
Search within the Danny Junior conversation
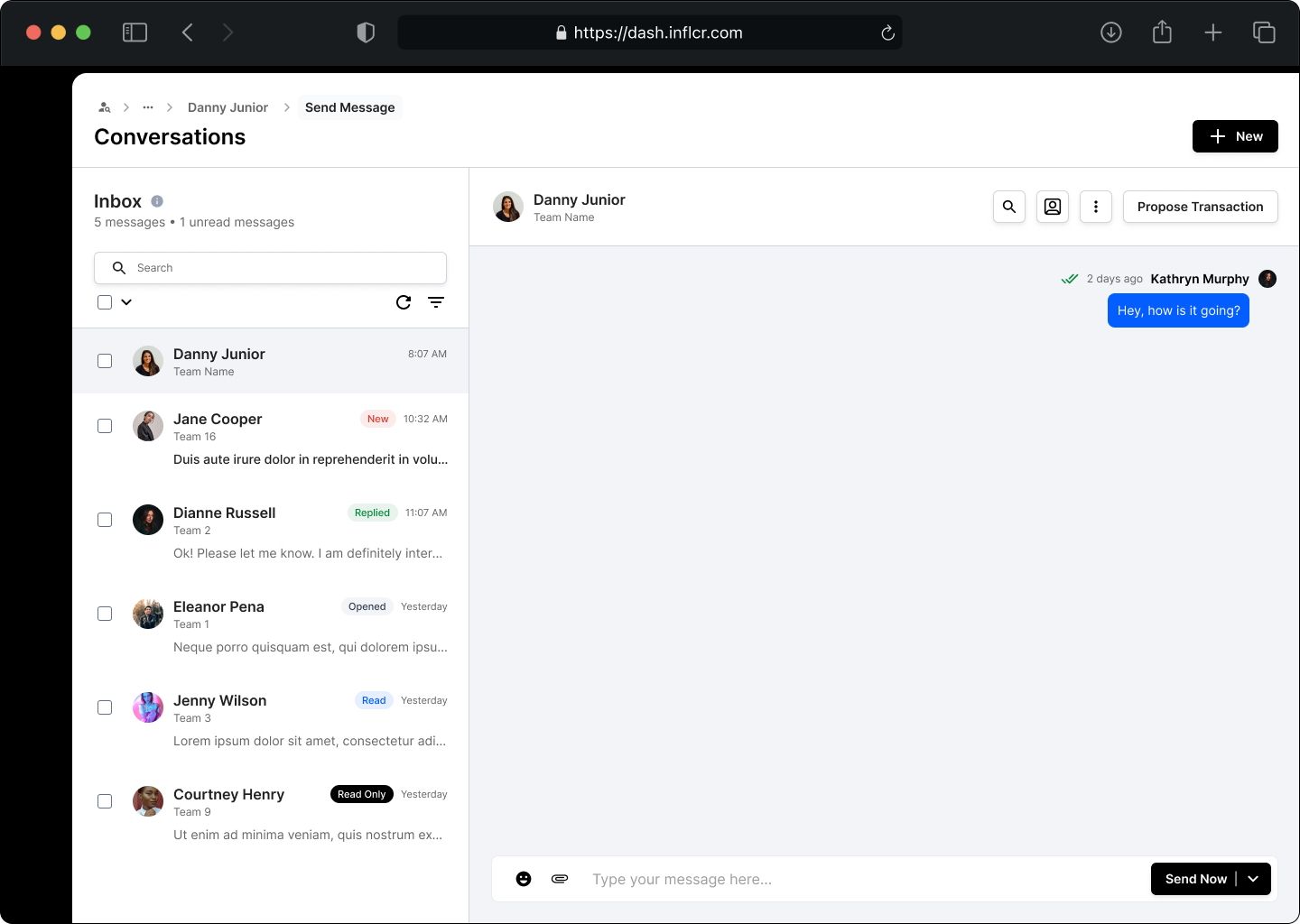tap(1009, 207)
